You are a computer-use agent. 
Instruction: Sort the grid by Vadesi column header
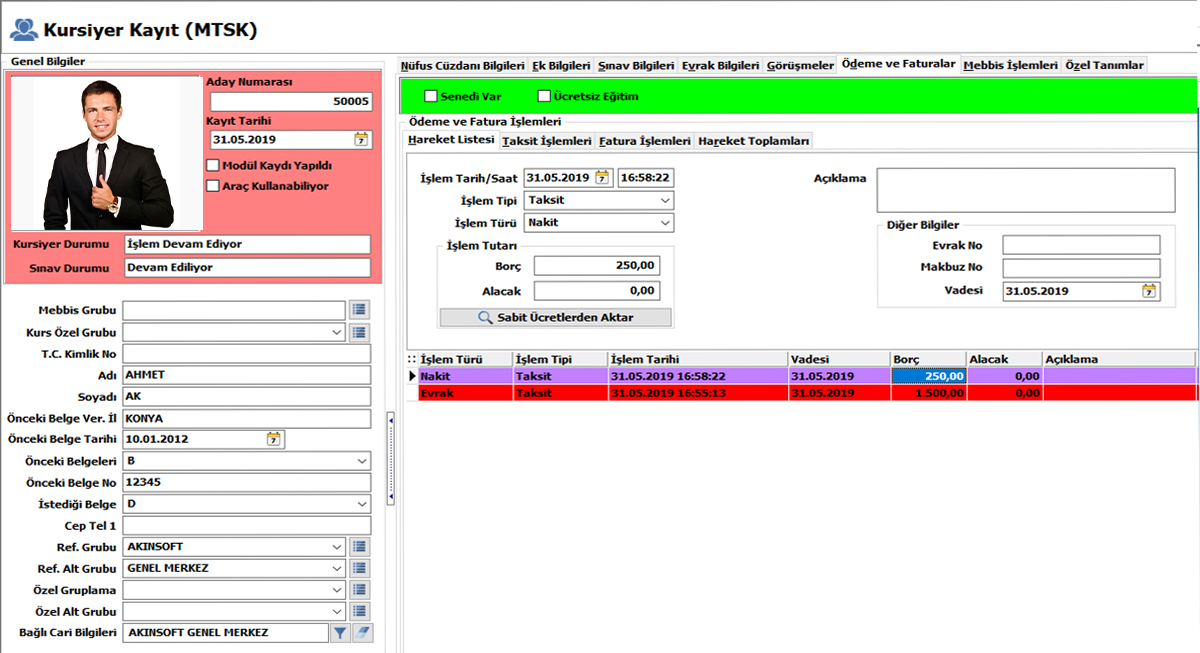pos(837,359)
